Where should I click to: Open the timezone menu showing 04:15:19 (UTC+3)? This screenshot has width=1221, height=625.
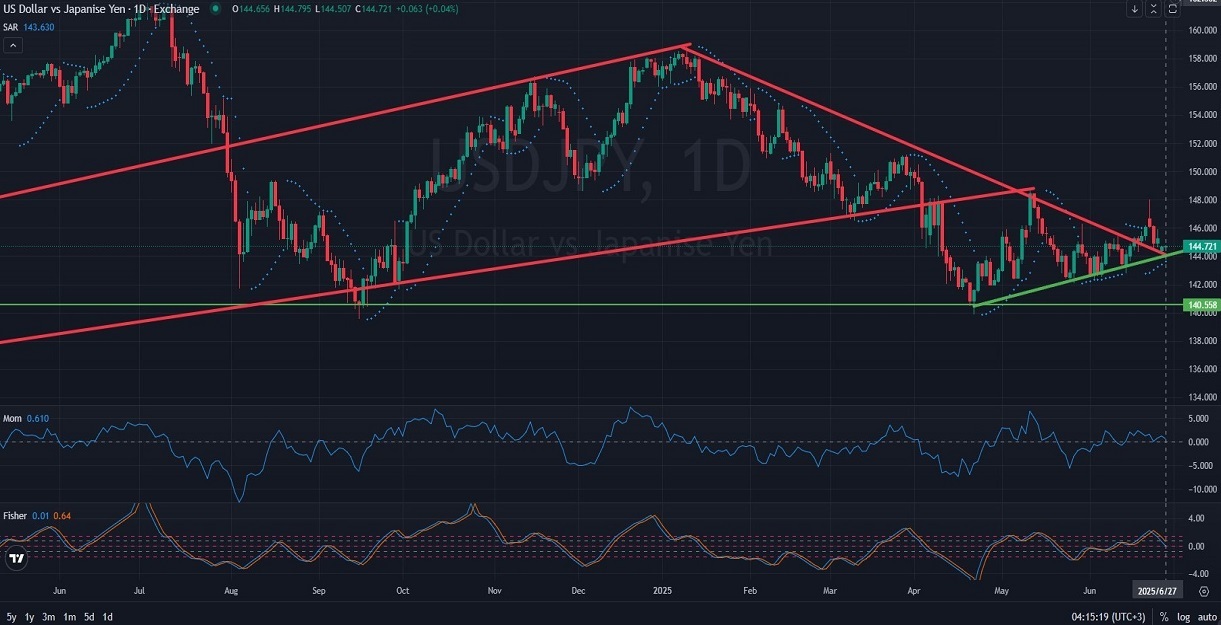point(1106,617)
